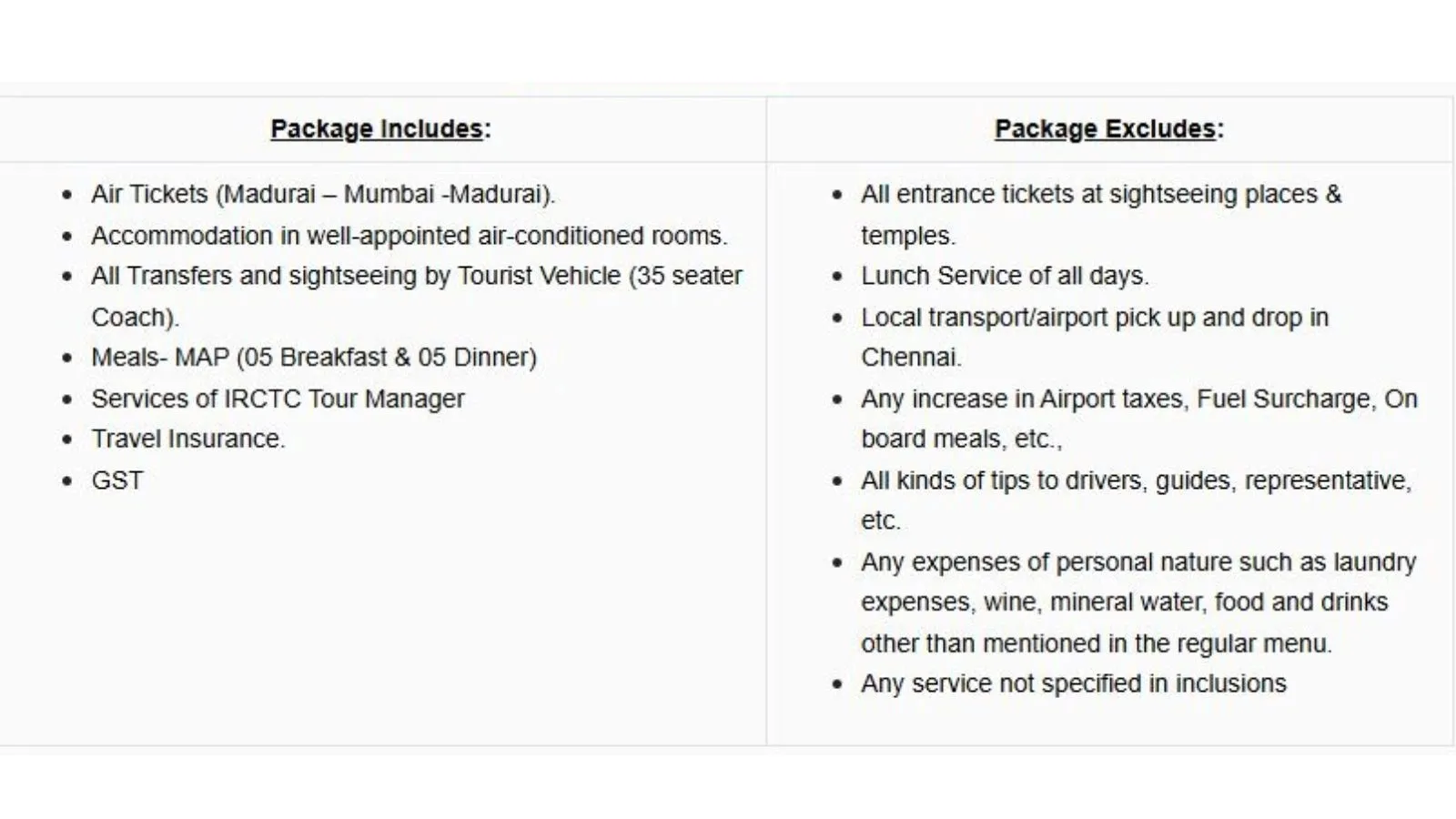Click the Airport taxes and Fuel Surcharge item
This screenshot has width=1456, height=819.
coord(1138,399)
